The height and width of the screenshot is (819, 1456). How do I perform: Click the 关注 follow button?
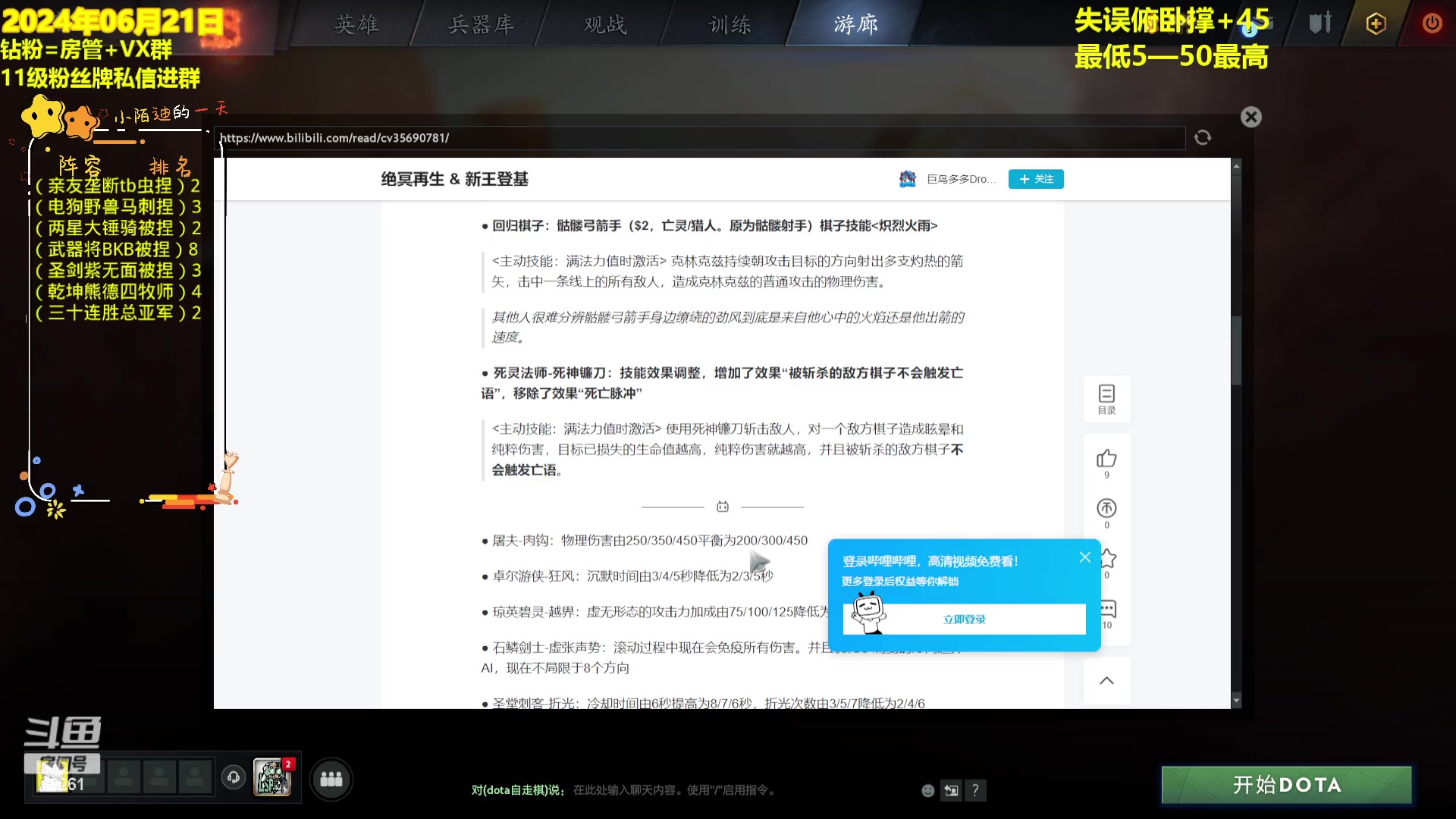point(1036,179)
